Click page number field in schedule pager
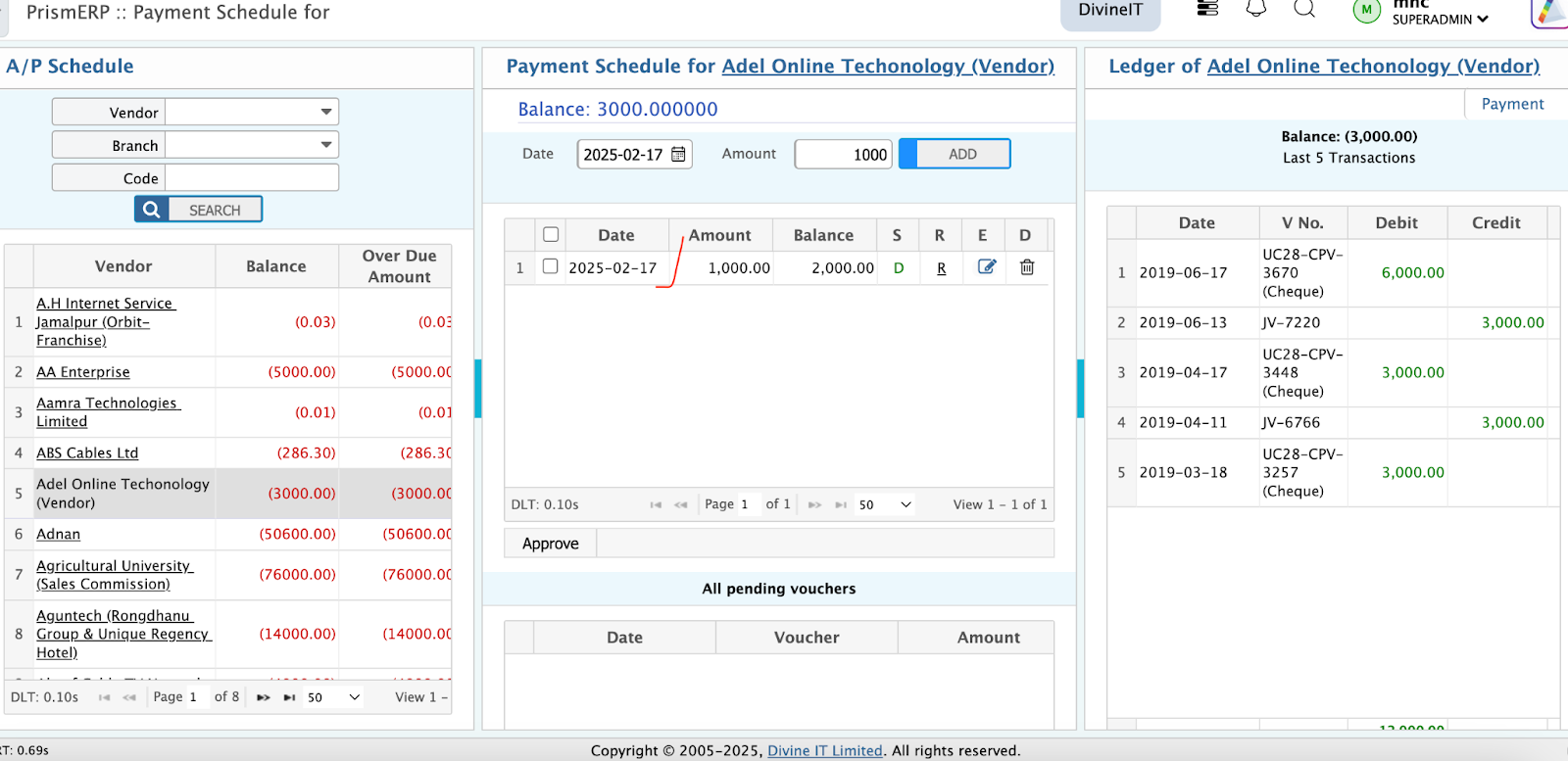Screen dimensions: 1568x761 747,505
